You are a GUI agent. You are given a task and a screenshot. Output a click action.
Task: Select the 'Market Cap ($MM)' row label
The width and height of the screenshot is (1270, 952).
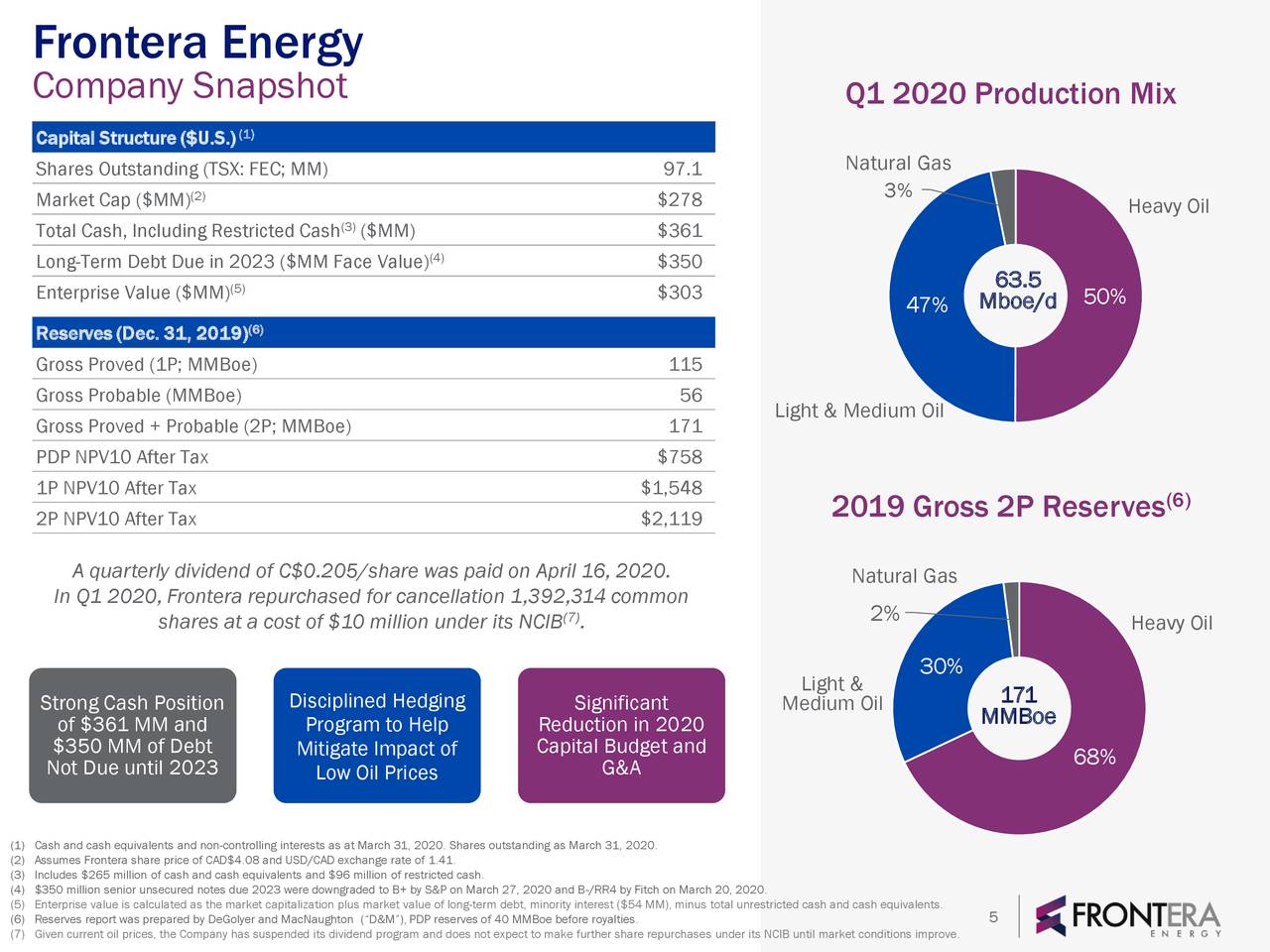121,200
